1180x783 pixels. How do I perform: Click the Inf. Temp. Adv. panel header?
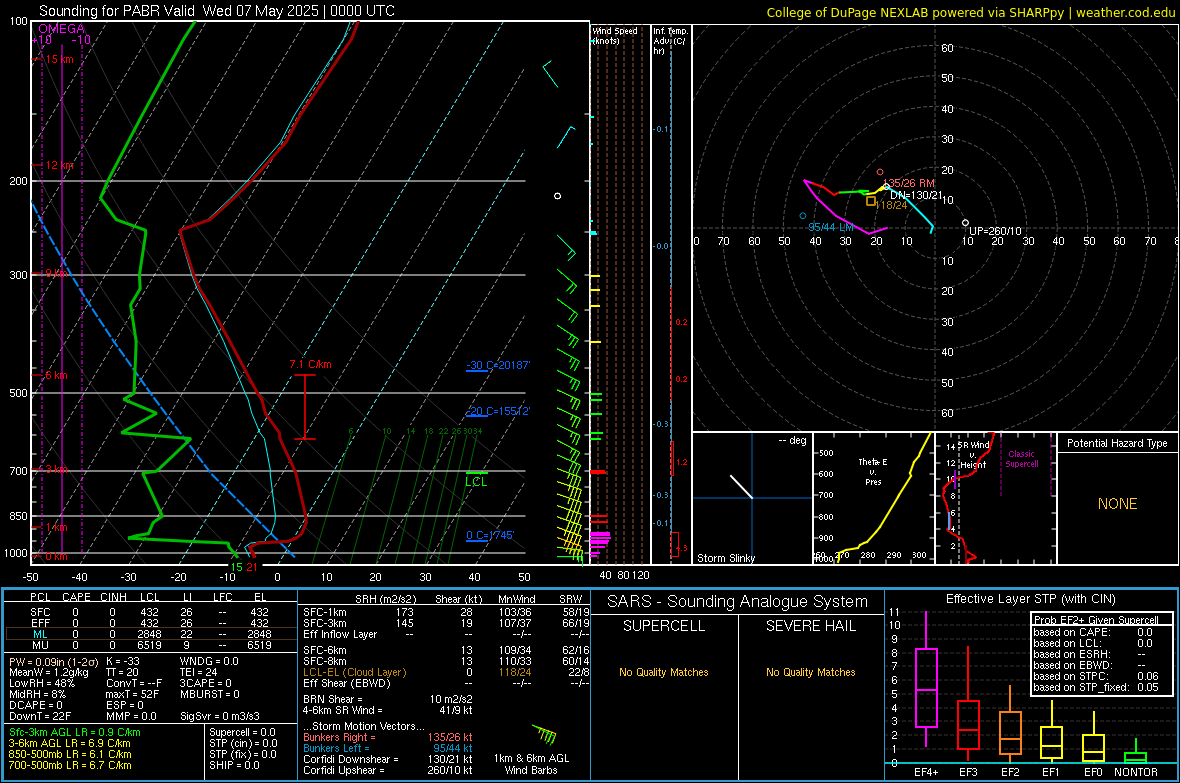pyautogui.click(x=670, y=41)
